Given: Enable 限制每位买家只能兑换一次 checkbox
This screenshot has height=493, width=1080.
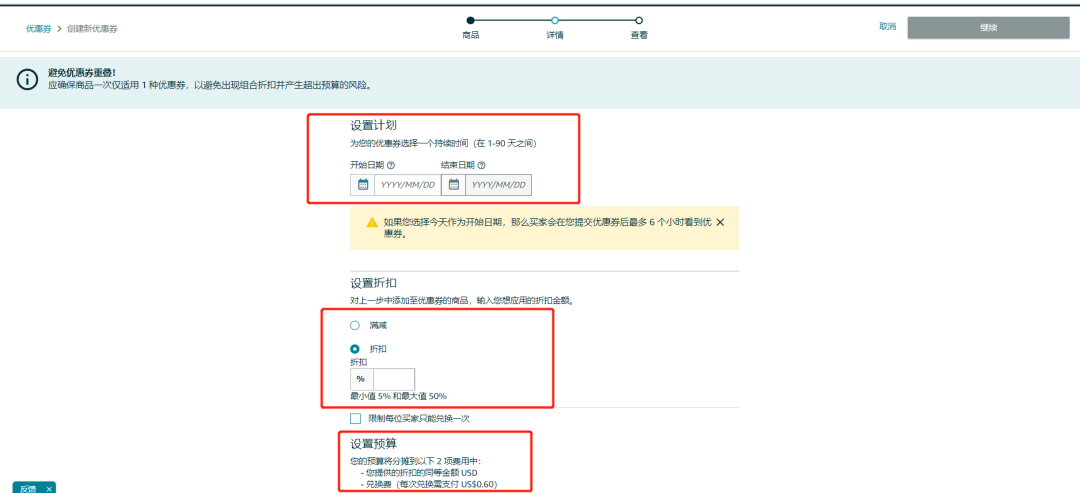Looking at the screenshot, I should (x=356, y=418).
